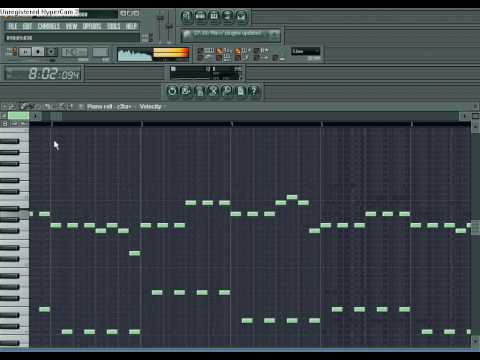Show the playlist window shortcut icon

click(187, 16)
